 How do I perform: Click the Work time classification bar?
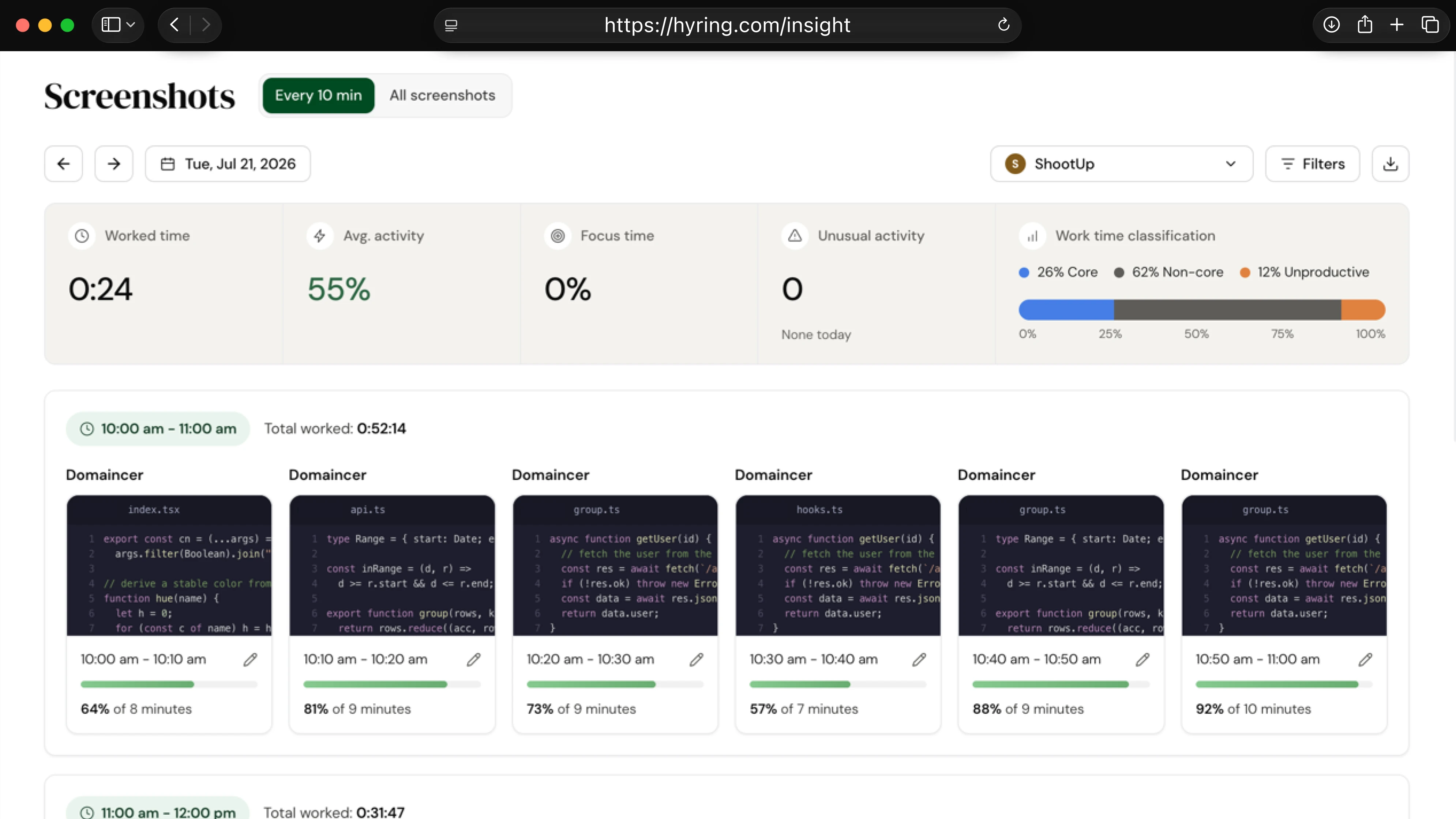tap(1202, 310)
